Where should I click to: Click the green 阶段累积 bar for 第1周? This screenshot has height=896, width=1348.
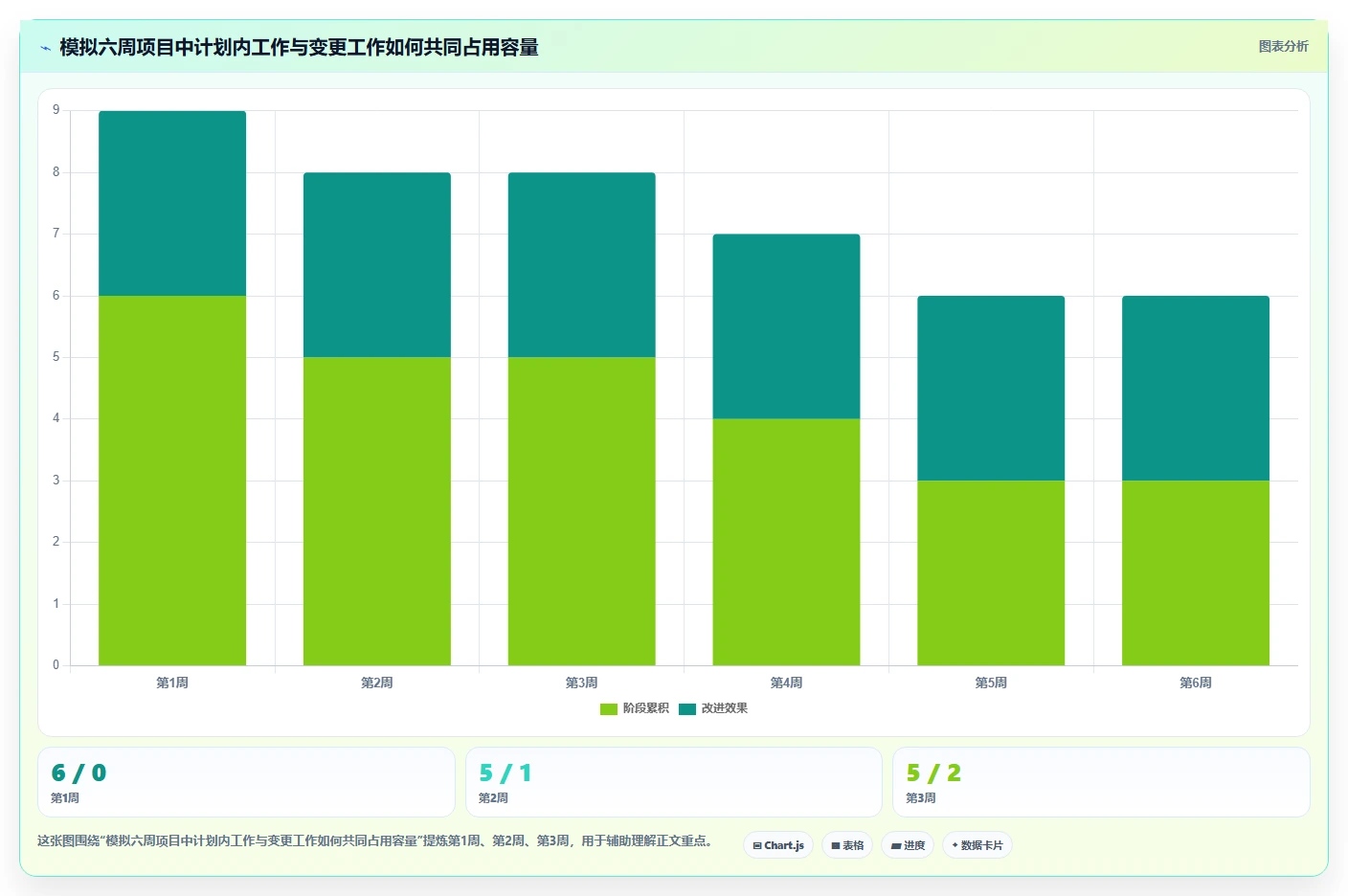click(172, 481)
